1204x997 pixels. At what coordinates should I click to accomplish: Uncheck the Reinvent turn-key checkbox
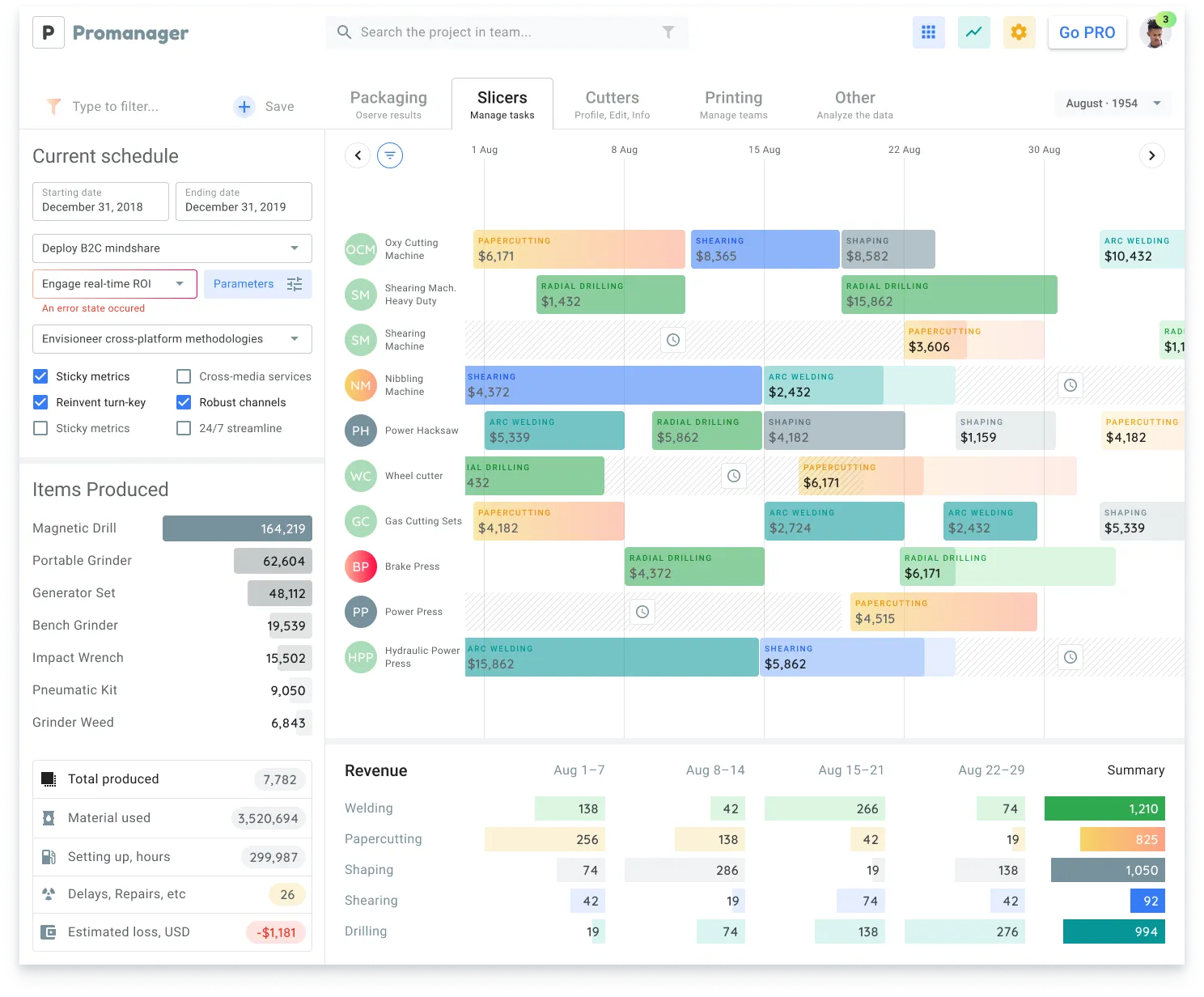[x=40, y=402]
